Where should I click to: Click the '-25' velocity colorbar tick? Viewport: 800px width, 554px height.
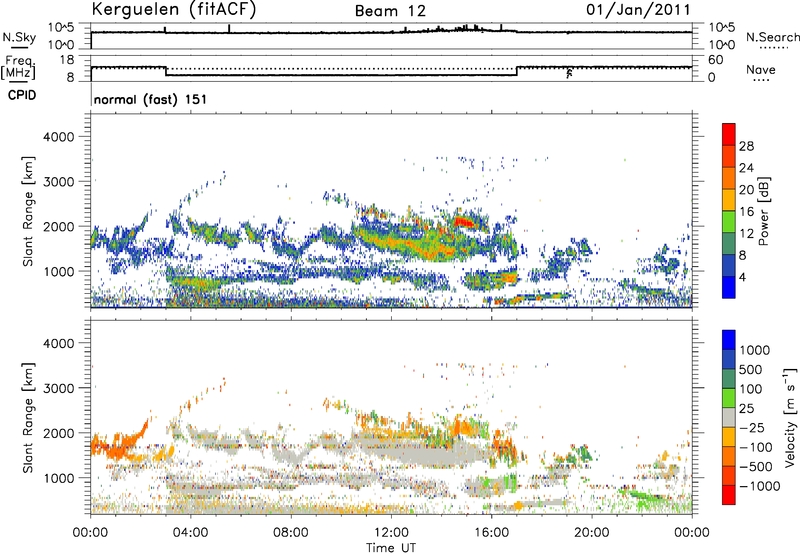(752, 427)
